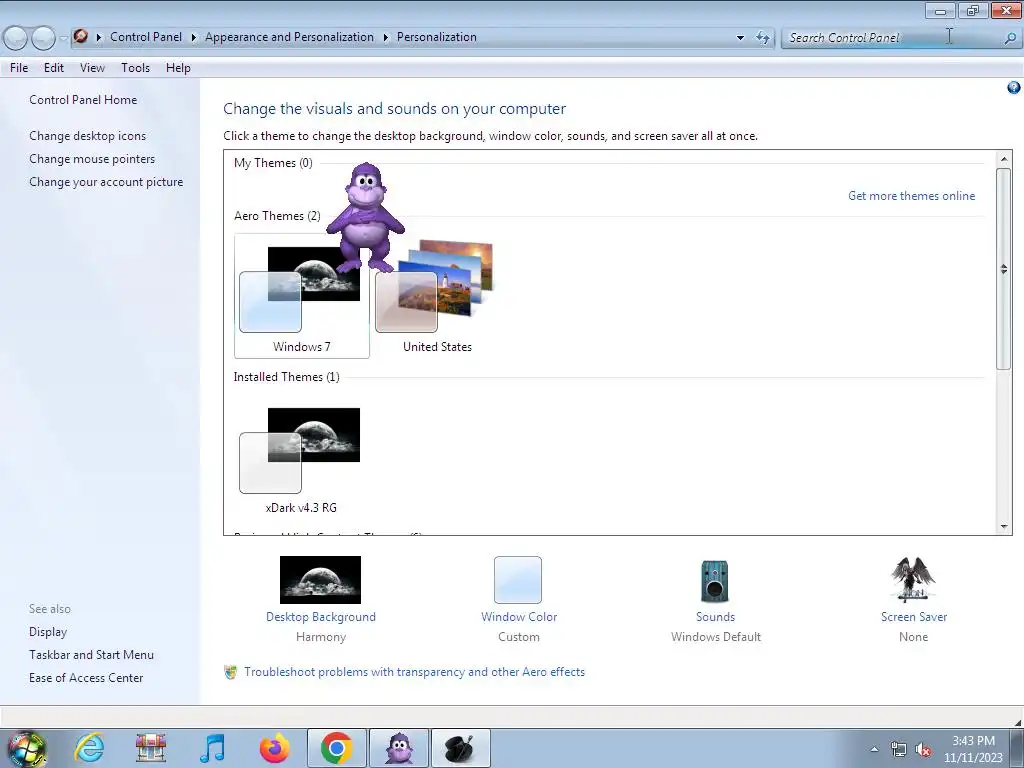Open the music note taskbar icon
The width and height of the screenshot is (1024, 768).
pos(212,748)
